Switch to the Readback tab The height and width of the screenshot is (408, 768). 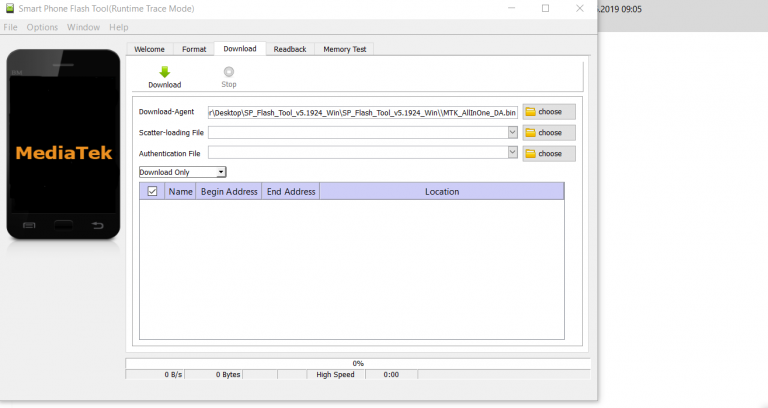[290, 49]
